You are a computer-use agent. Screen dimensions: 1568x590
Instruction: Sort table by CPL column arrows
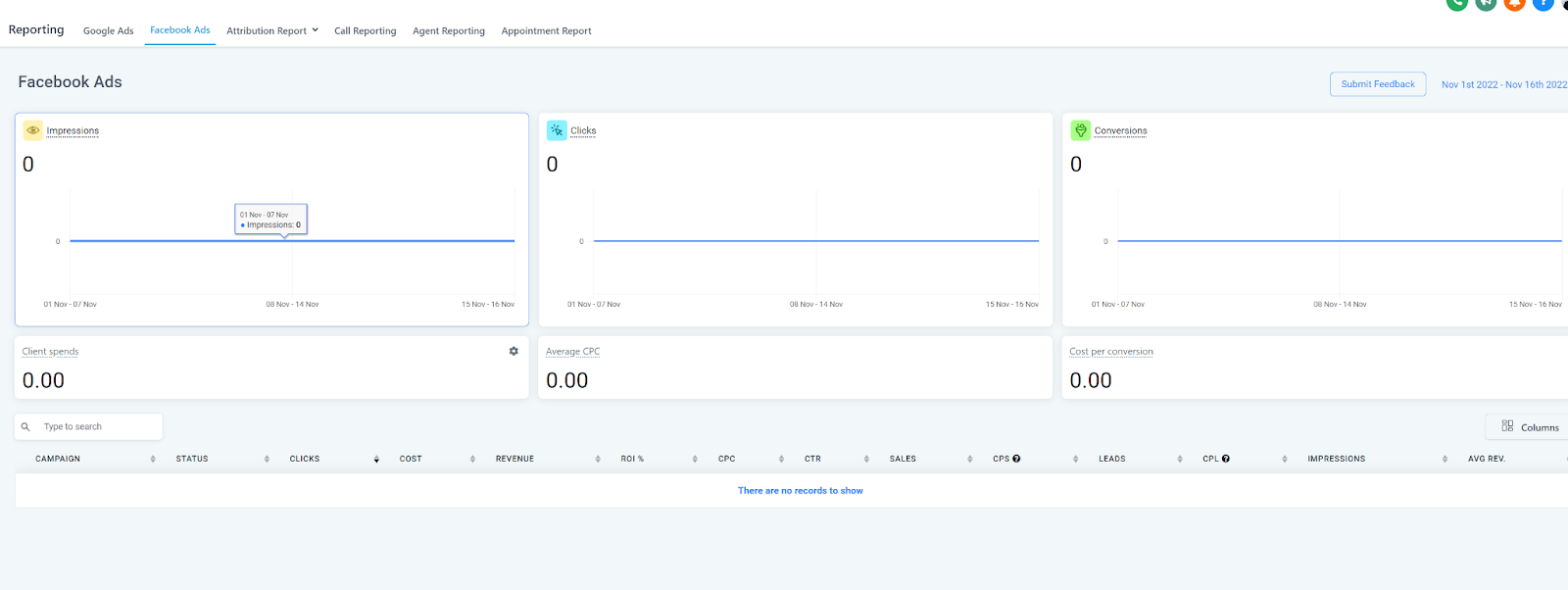1285,459
